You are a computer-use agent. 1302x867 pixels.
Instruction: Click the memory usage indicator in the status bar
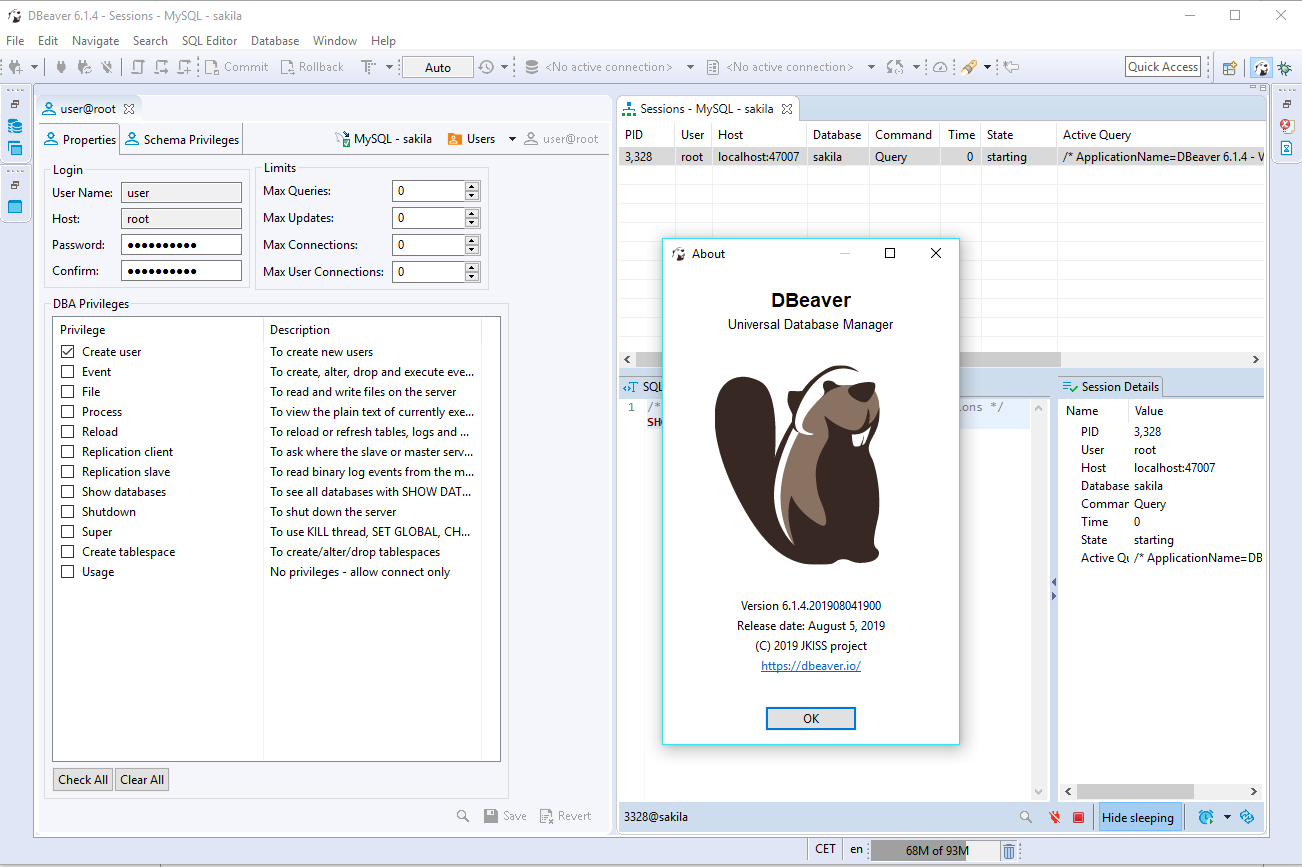pyautogui.click(x=936, y=849)
